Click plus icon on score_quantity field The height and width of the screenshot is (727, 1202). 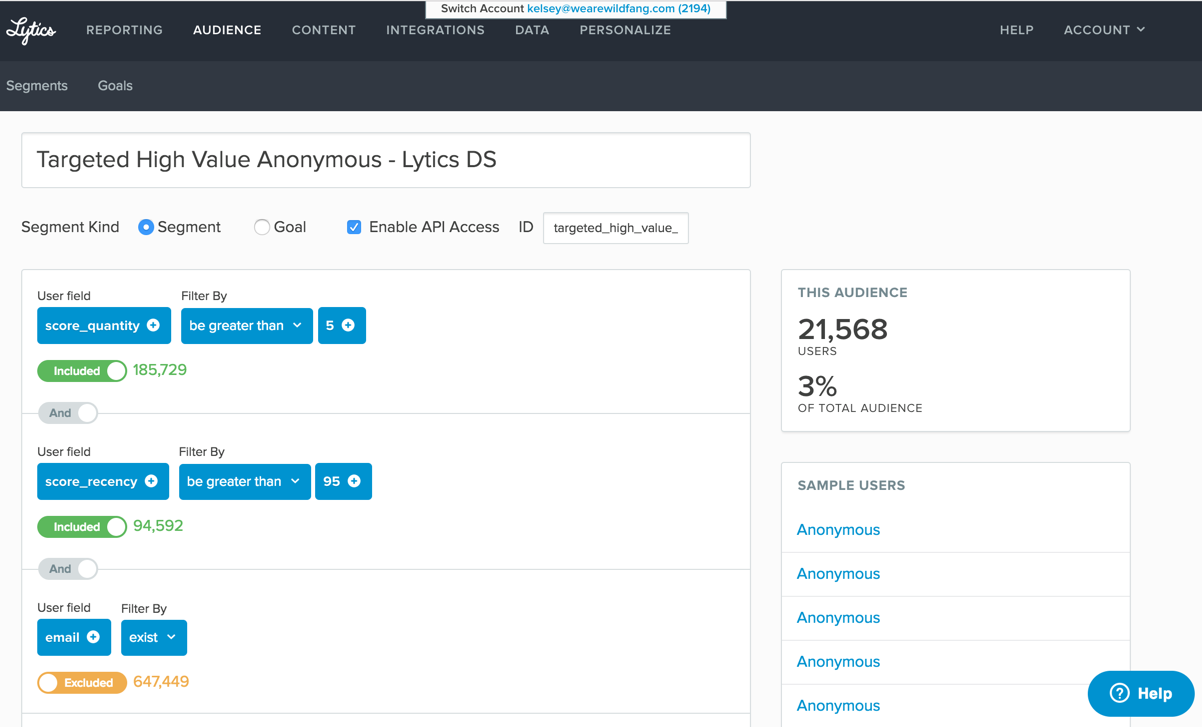pos(153,325)
